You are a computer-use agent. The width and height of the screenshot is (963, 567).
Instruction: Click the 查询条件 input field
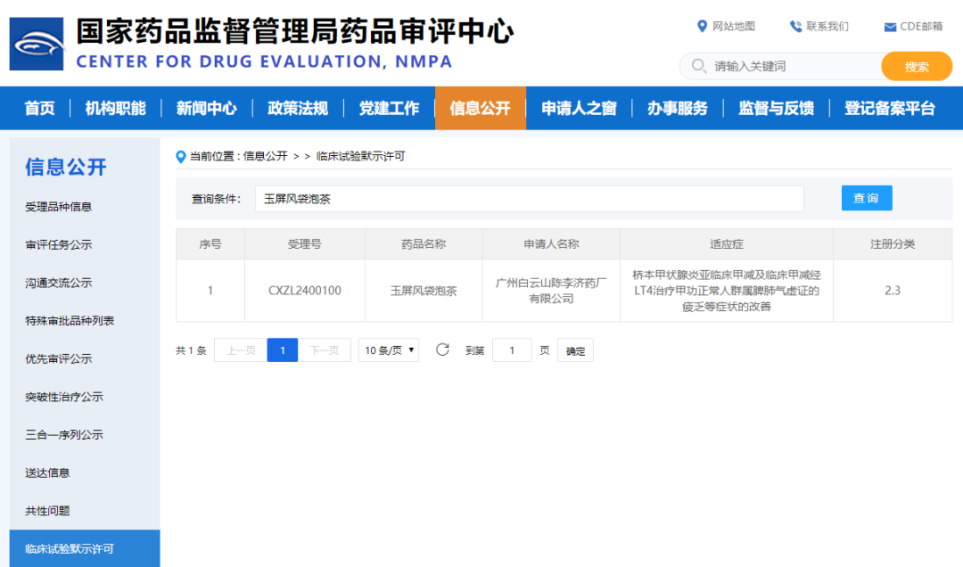(529, 199)
